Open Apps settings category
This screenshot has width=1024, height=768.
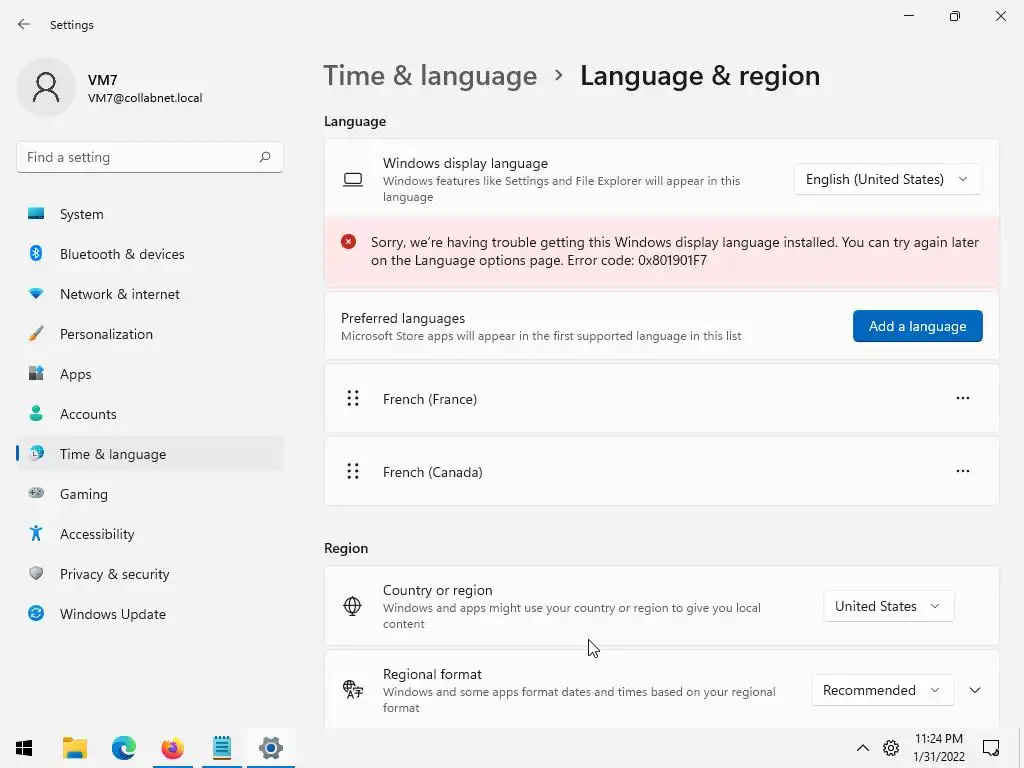(x=150, y=374)
